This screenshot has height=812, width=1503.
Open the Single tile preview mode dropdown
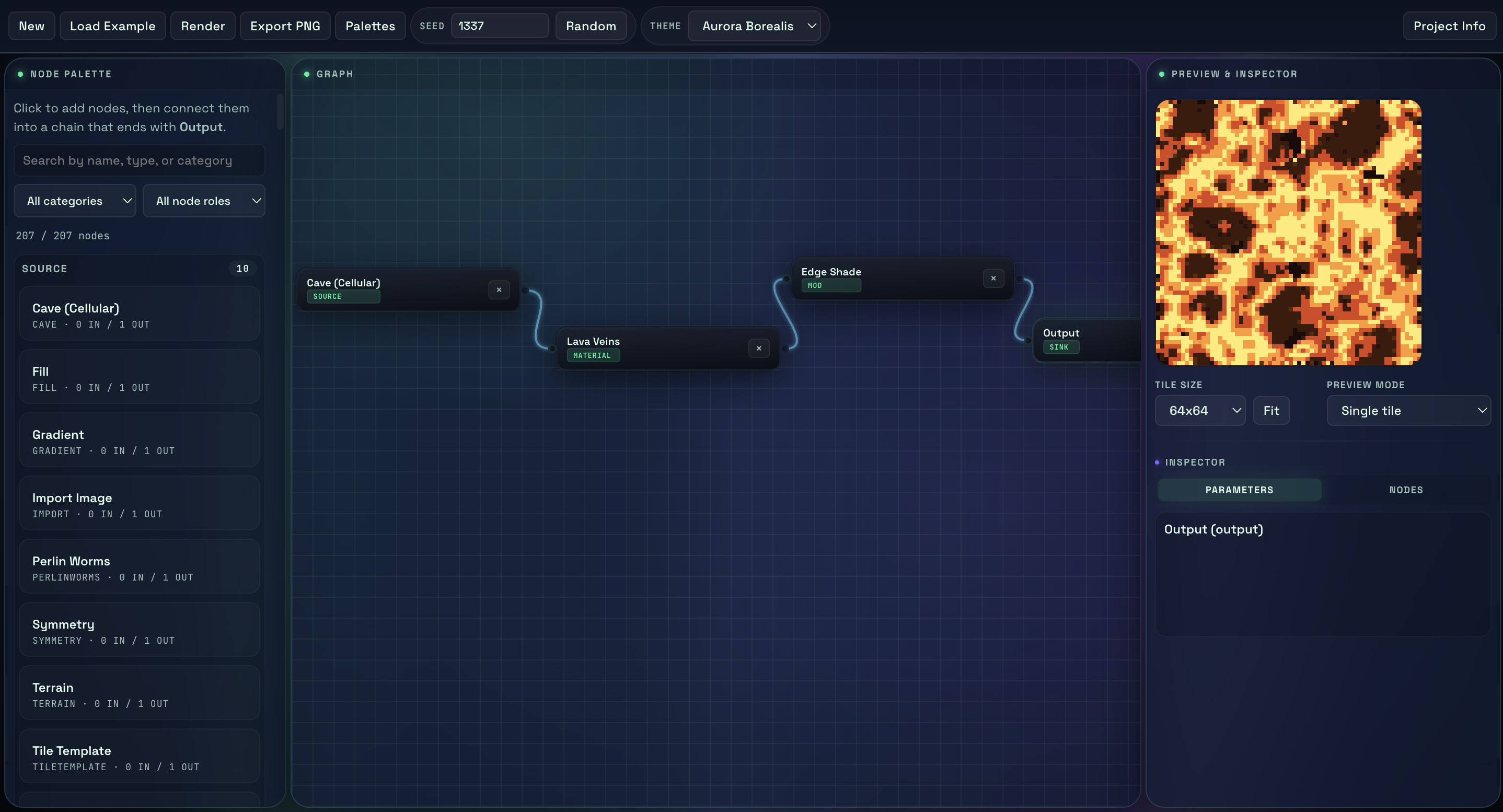tap(1408, 411)
